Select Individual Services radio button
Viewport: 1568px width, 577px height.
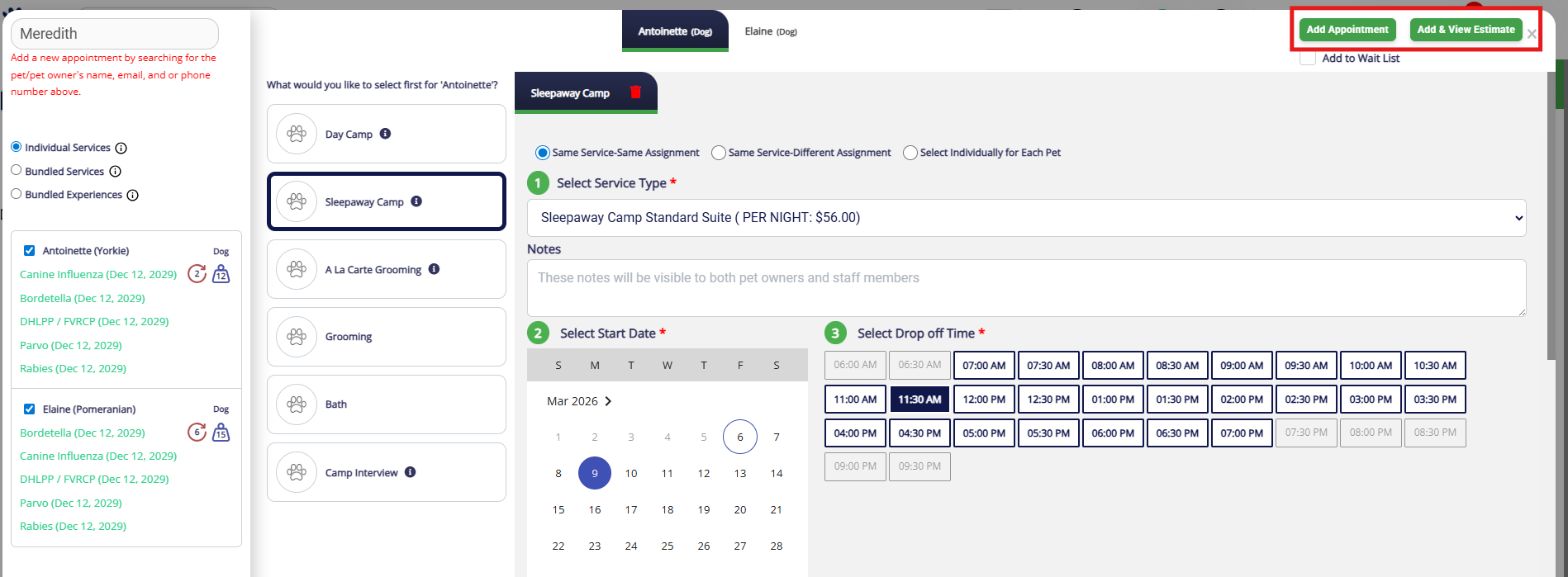16,147
